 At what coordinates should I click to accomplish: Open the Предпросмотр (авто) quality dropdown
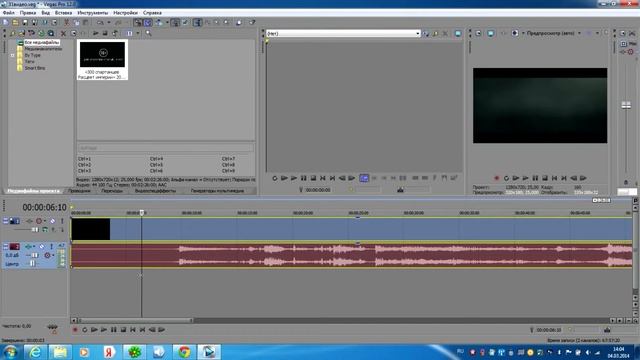coord(579,33)
